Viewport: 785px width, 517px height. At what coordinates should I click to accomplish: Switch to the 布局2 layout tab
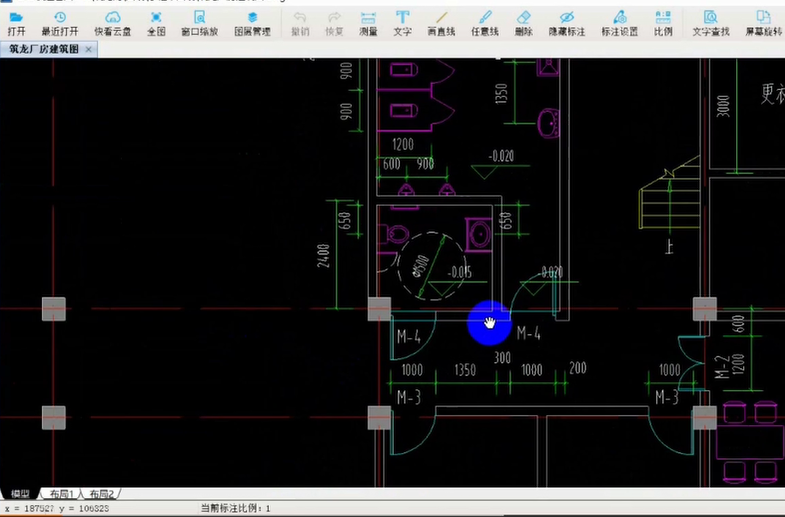tap(102, 494)
